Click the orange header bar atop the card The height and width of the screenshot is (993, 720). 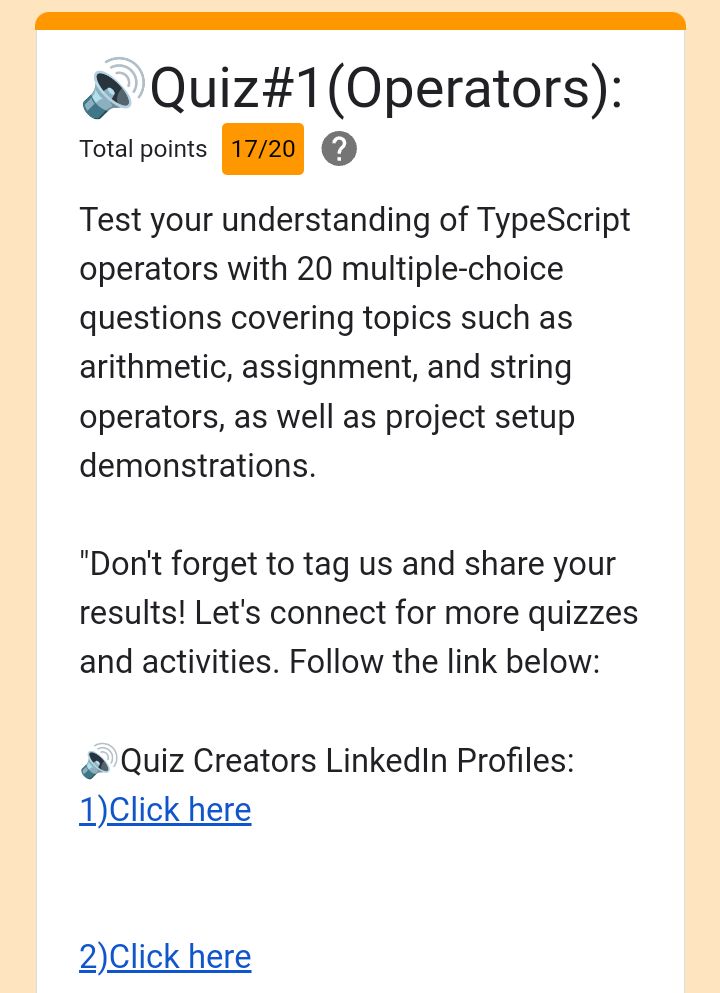[360, 21]
